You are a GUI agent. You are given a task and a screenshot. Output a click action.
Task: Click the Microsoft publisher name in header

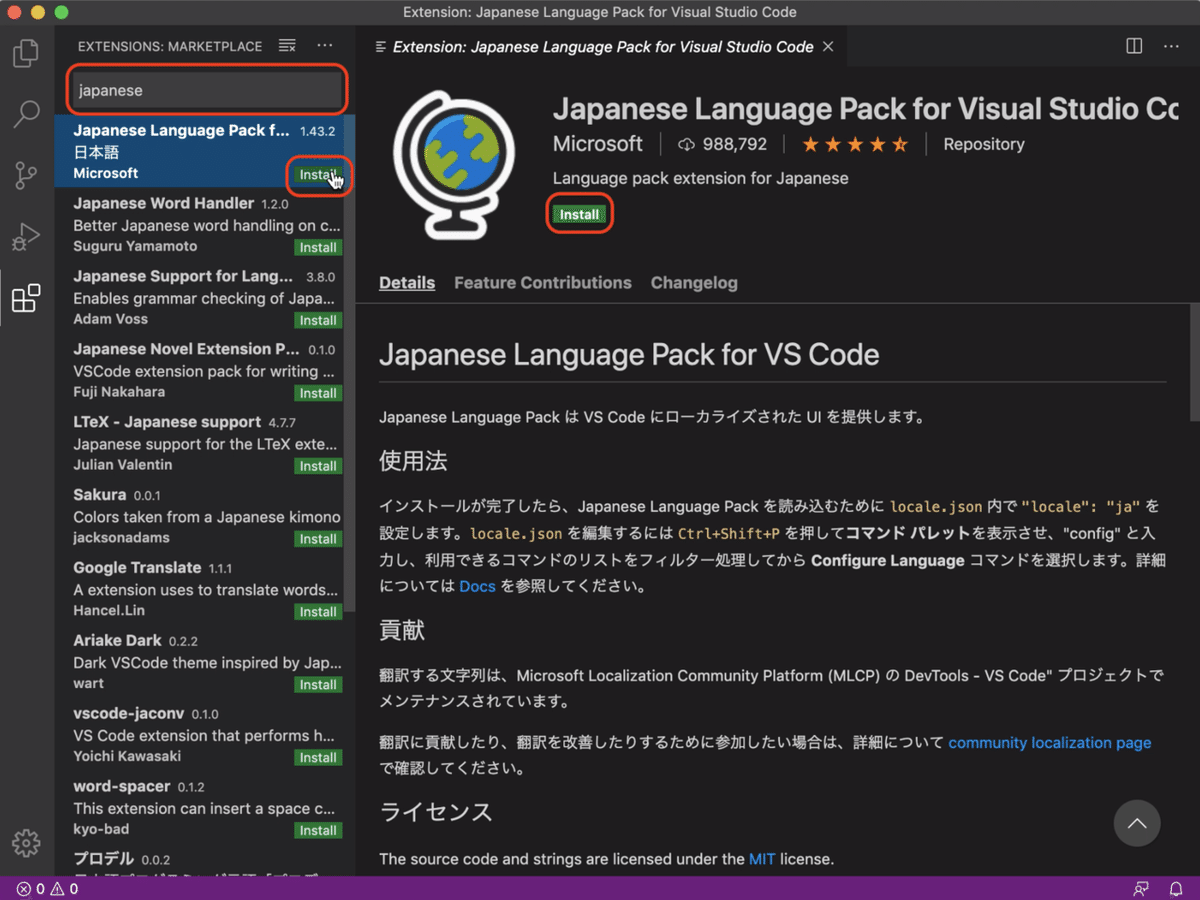click(x=598, y=144)
